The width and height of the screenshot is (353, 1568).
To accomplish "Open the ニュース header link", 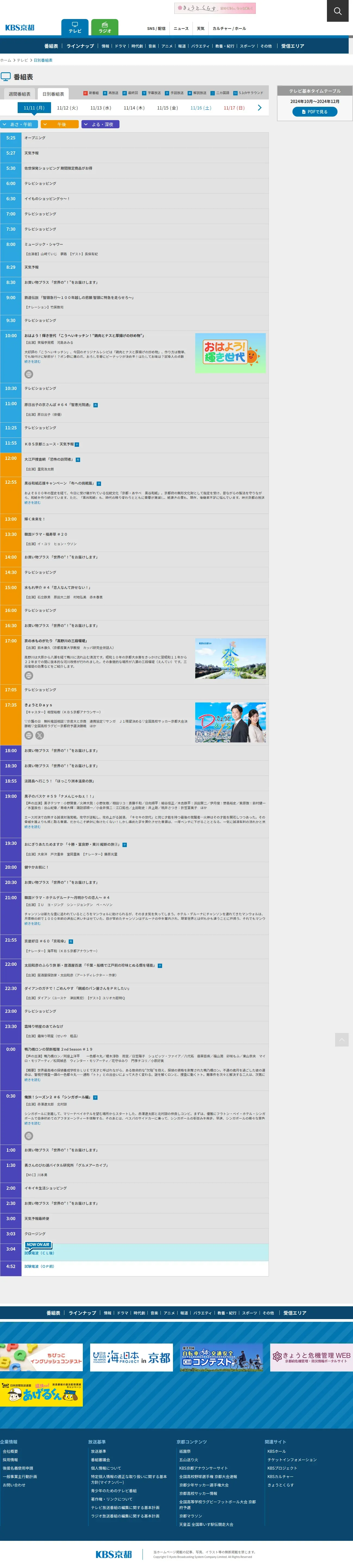I will point(181,29).
